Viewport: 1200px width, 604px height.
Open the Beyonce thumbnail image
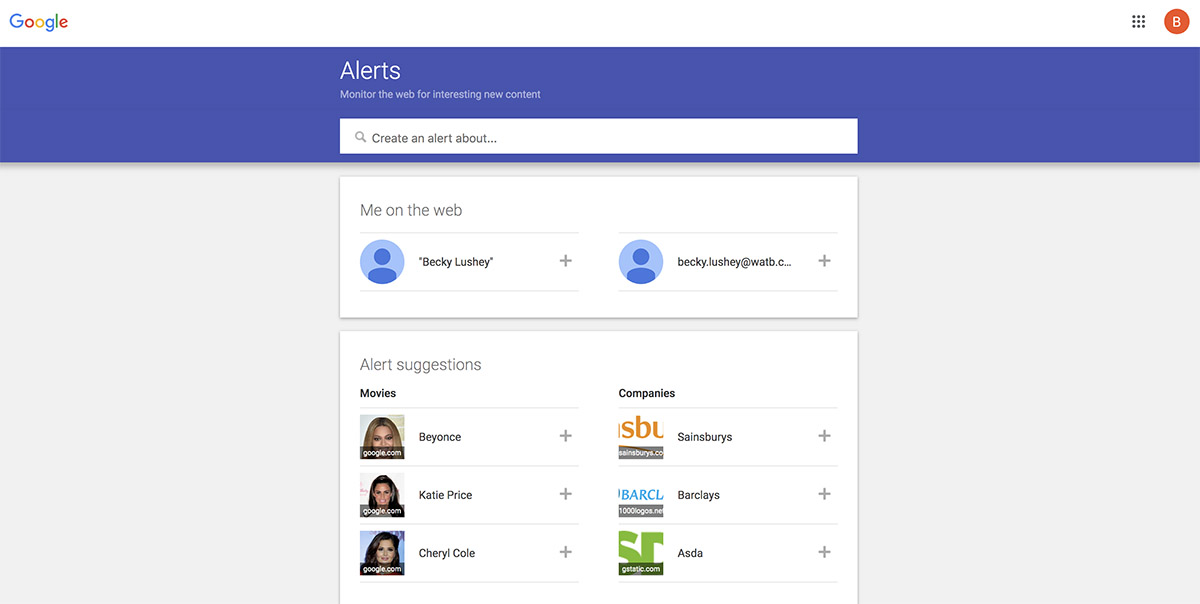(x=382, y=436)
